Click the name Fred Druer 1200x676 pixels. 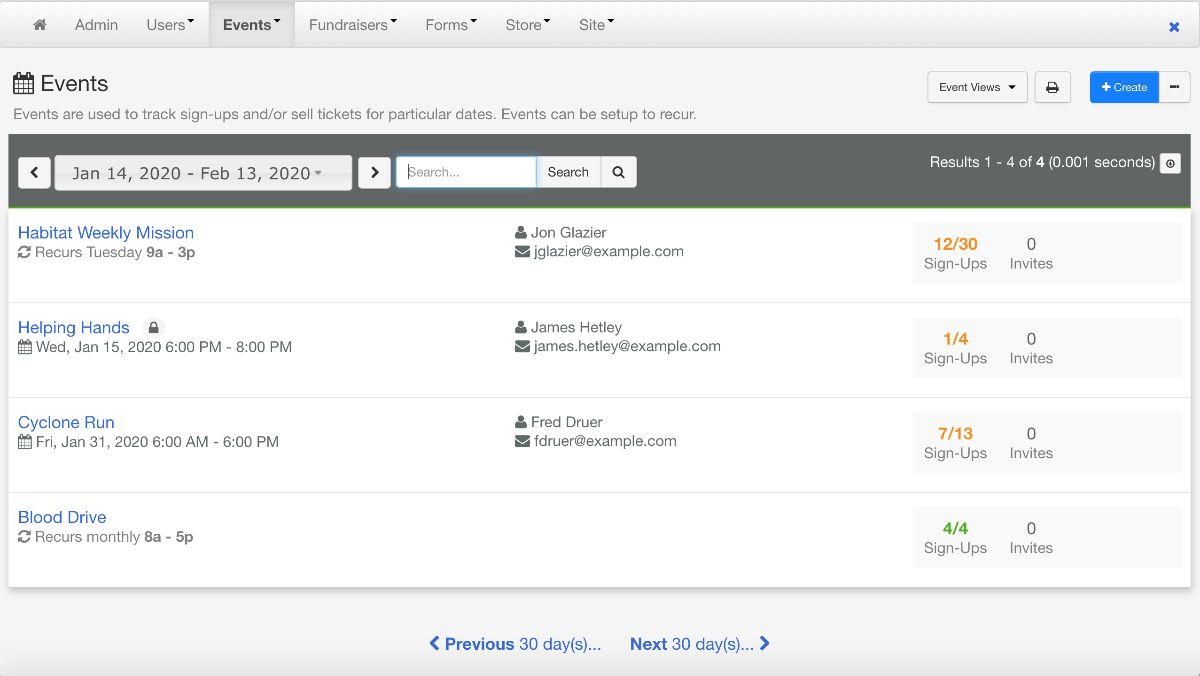[567, 422]
